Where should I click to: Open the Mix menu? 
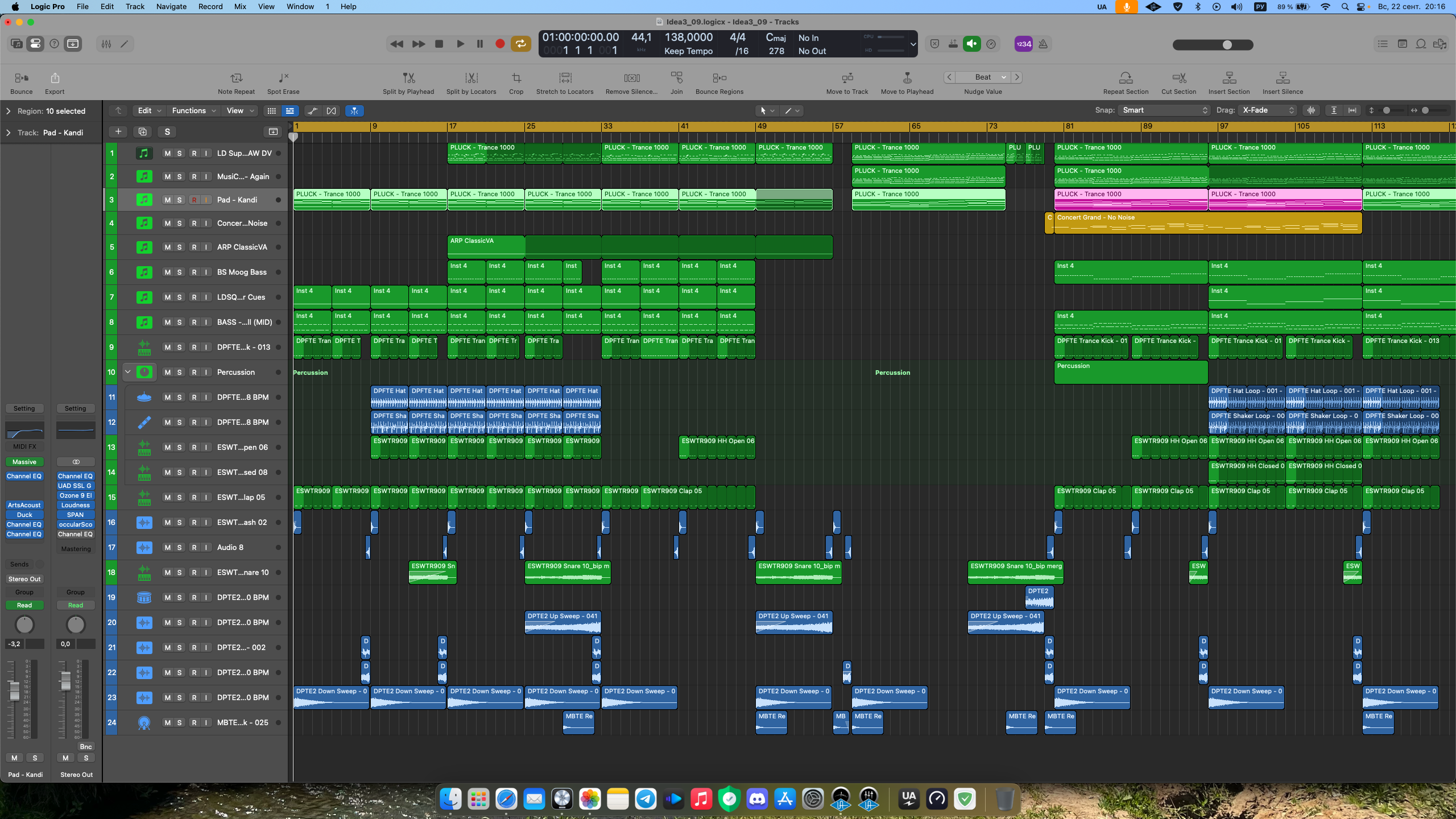240,7
